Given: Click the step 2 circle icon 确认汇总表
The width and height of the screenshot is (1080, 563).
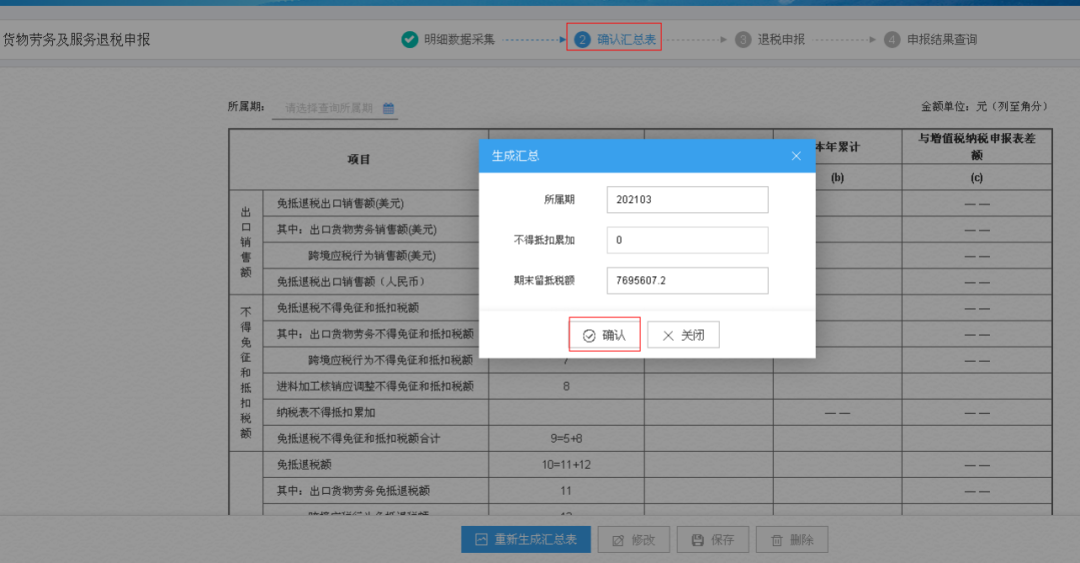Looking at the screenshot, I should point(582,39).
